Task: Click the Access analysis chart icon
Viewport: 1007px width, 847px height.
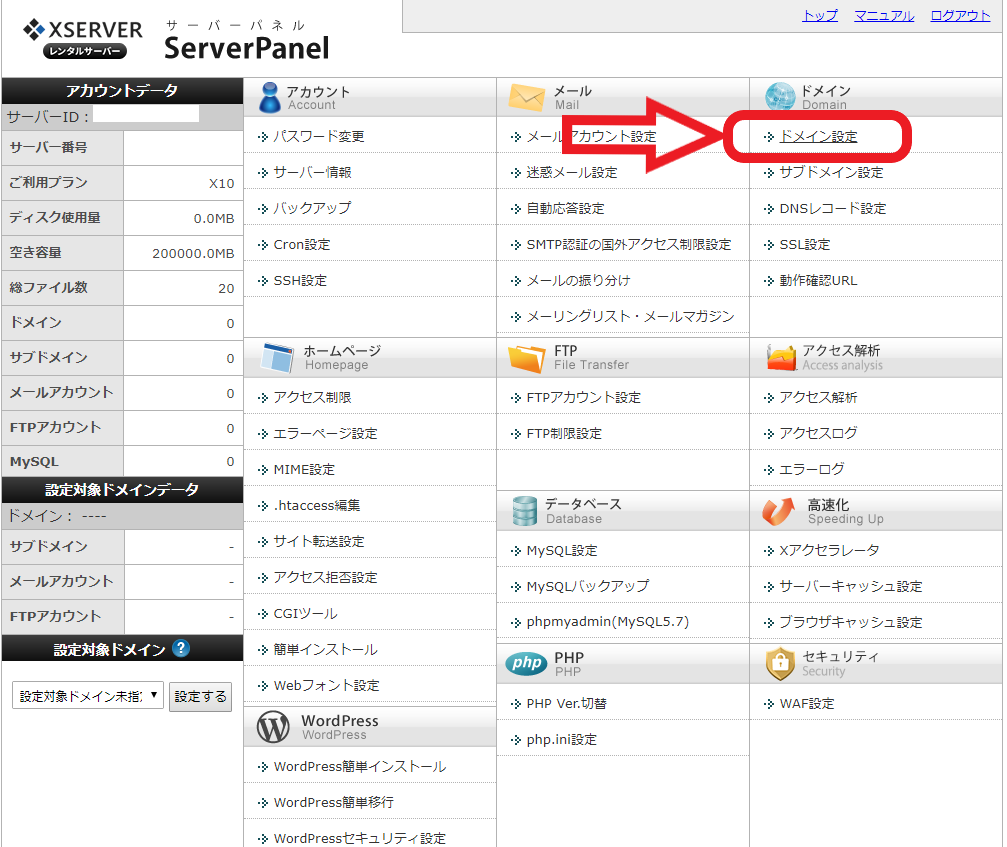Action: pyautogui.click(x=781, y=357)
